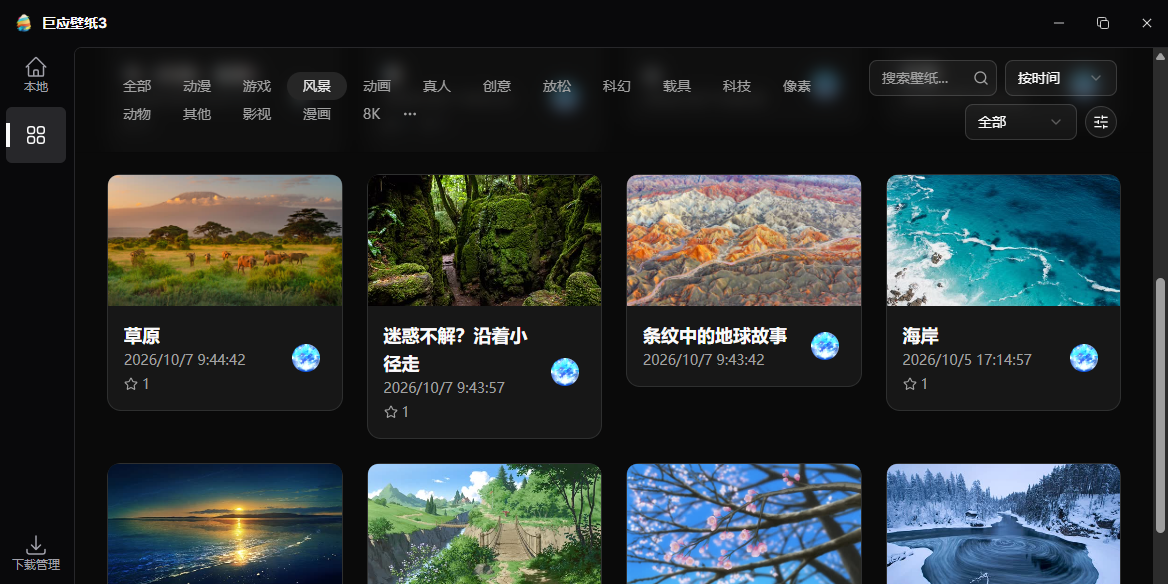Click the title 条纹中的地球故事
1168x584 pixels.
(715, 336)
